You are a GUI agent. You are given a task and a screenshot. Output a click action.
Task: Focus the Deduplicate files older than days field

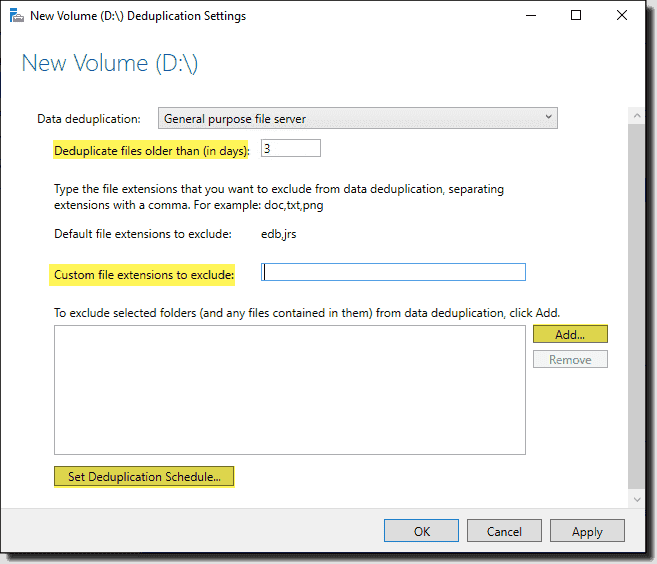pos(291,149)
